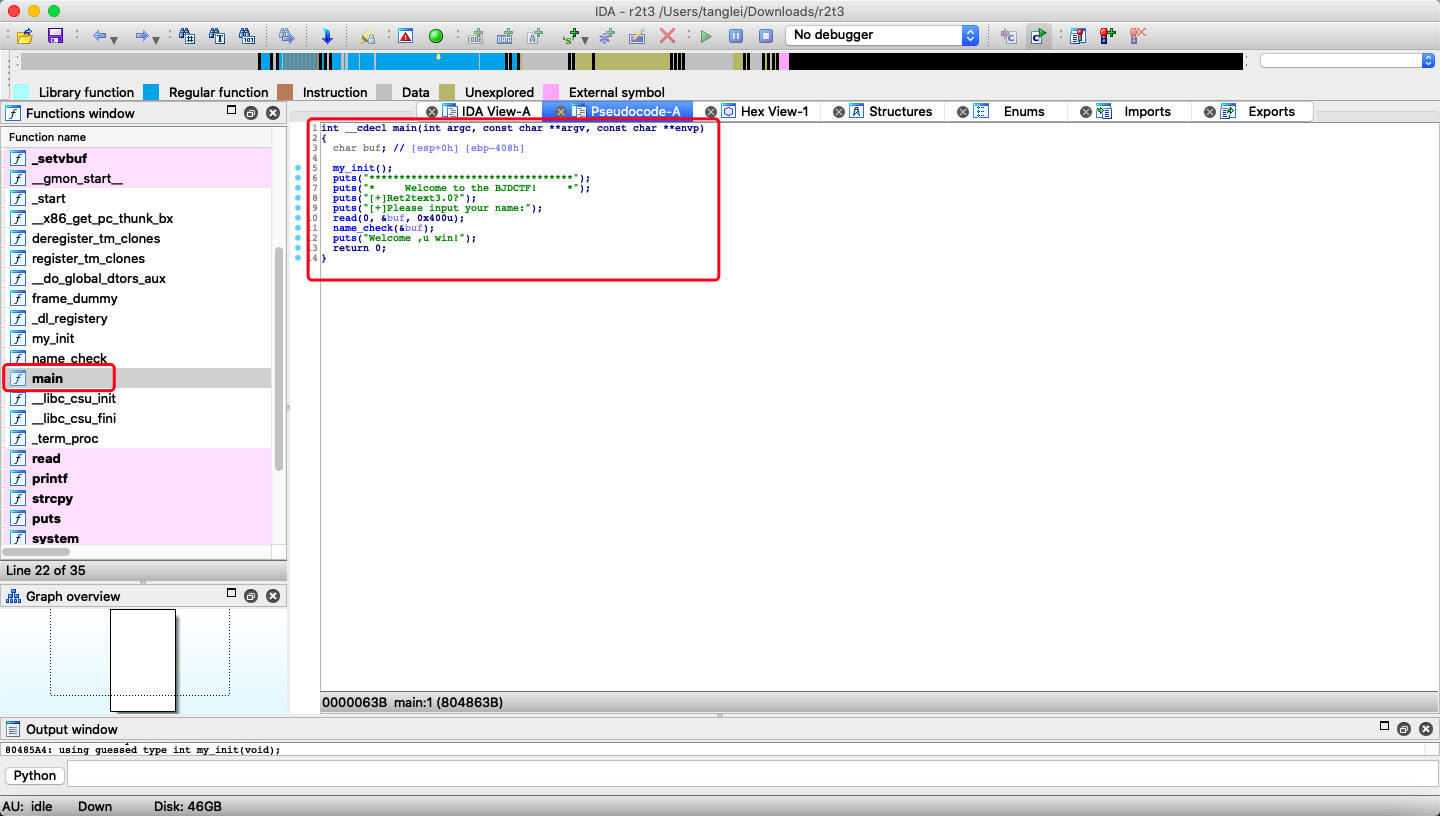Open a file with the folder icon
1440x816 pixels.
coord(25,36)
